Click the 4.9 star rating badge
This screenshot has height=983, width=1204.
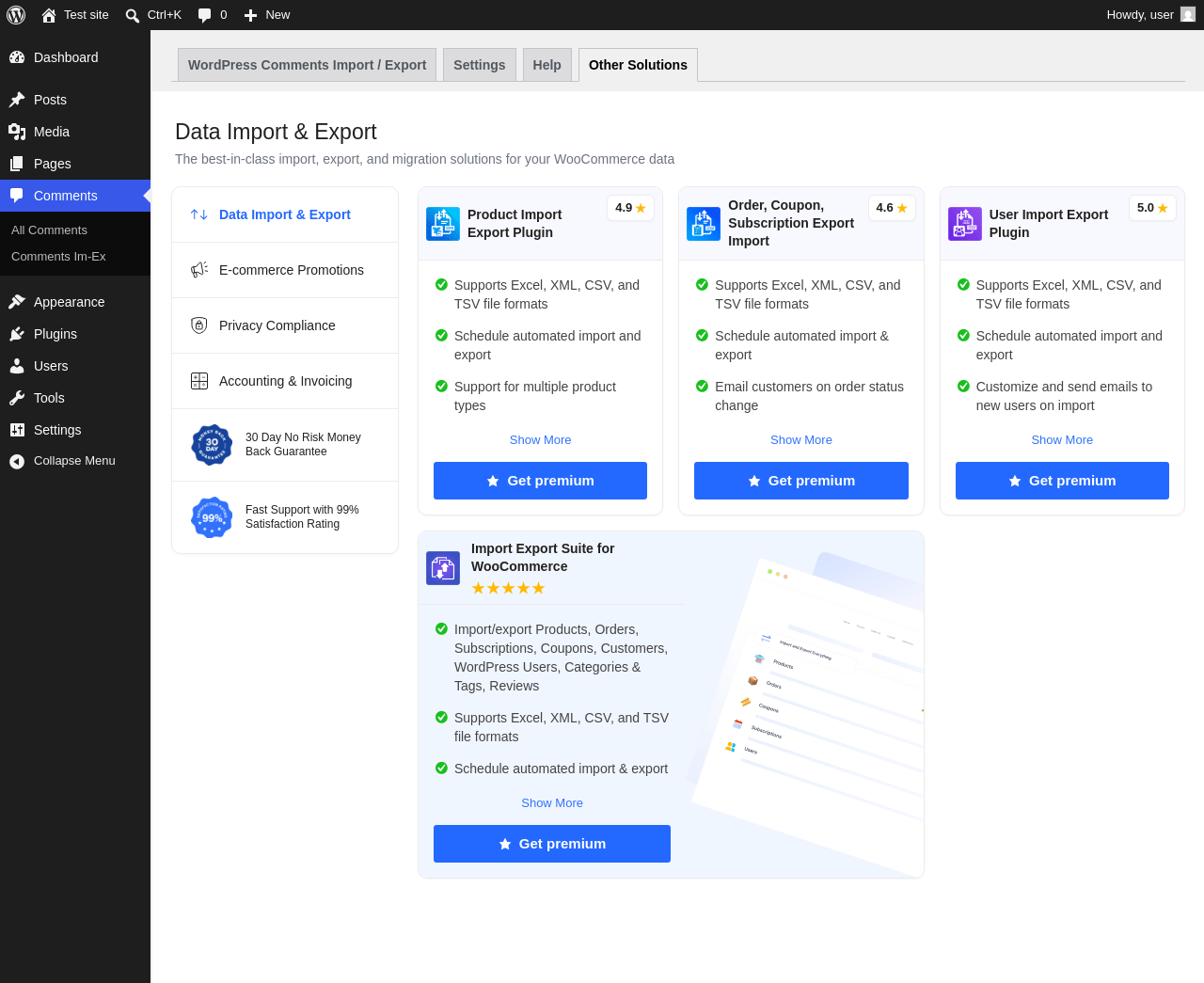click(x=630, y=208)
